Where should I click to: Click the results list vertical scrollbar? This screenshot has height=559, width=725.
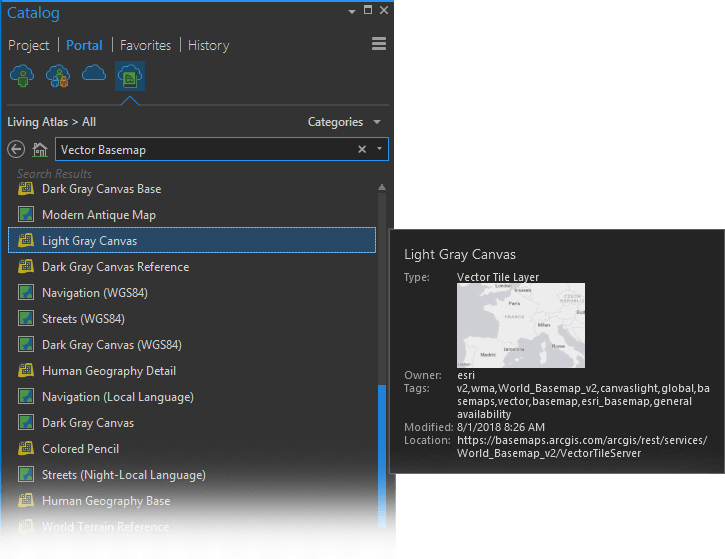[382, 450]
